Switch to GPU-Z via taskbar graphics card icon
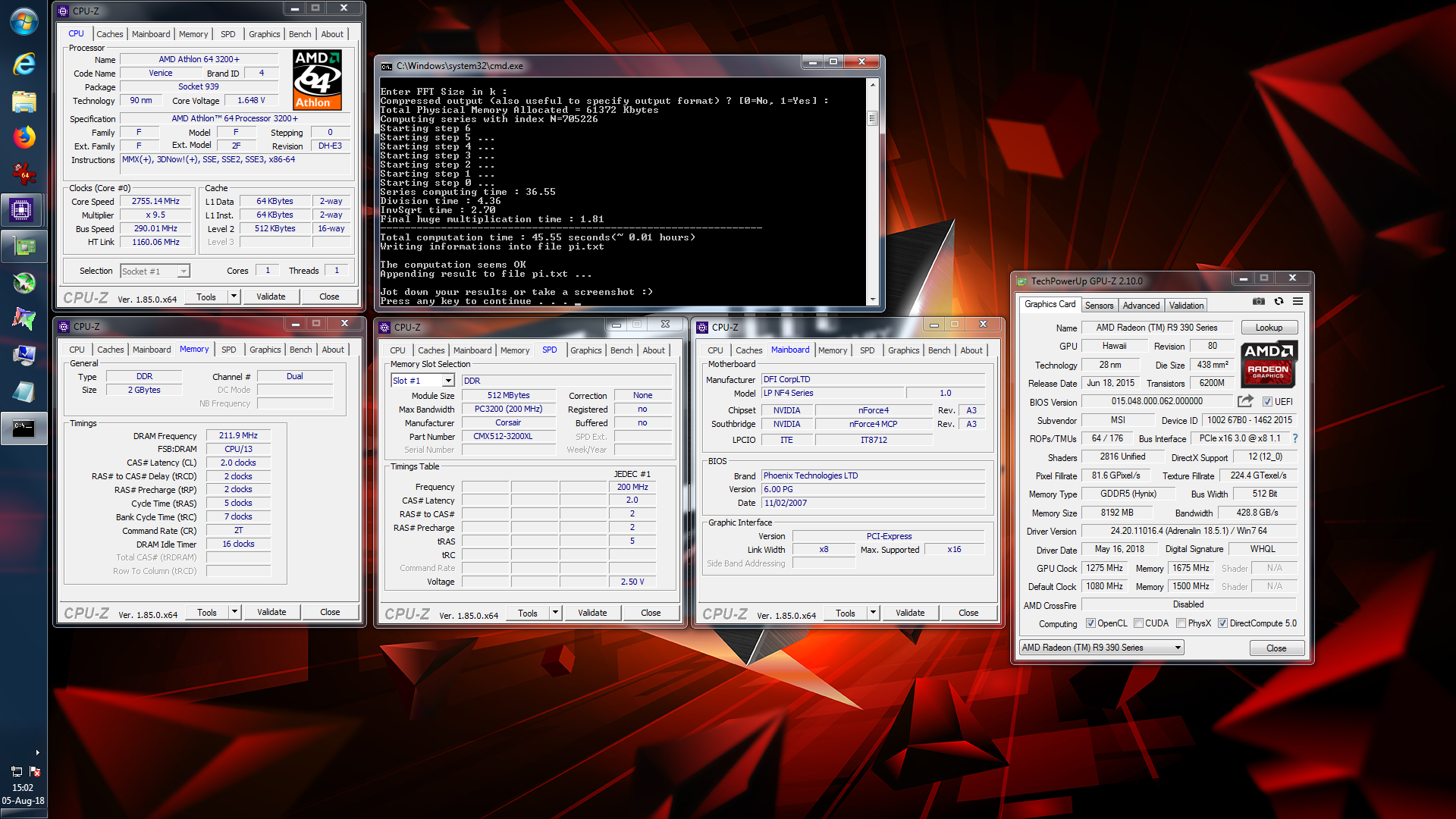This screenshot has height=819, width=1456. coord(24,246)
